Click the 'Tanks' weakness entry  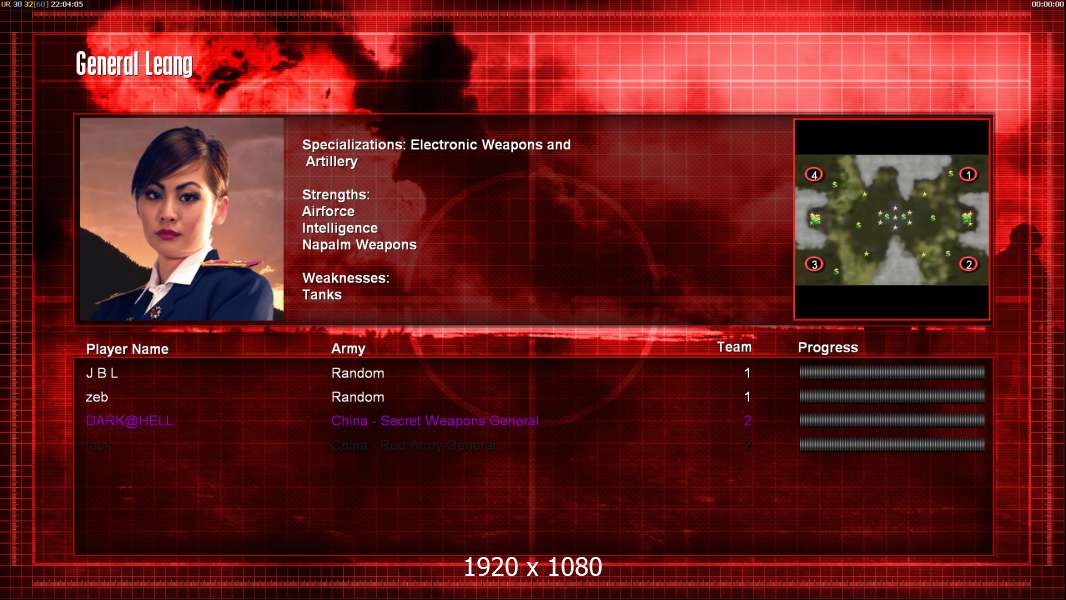322,295
